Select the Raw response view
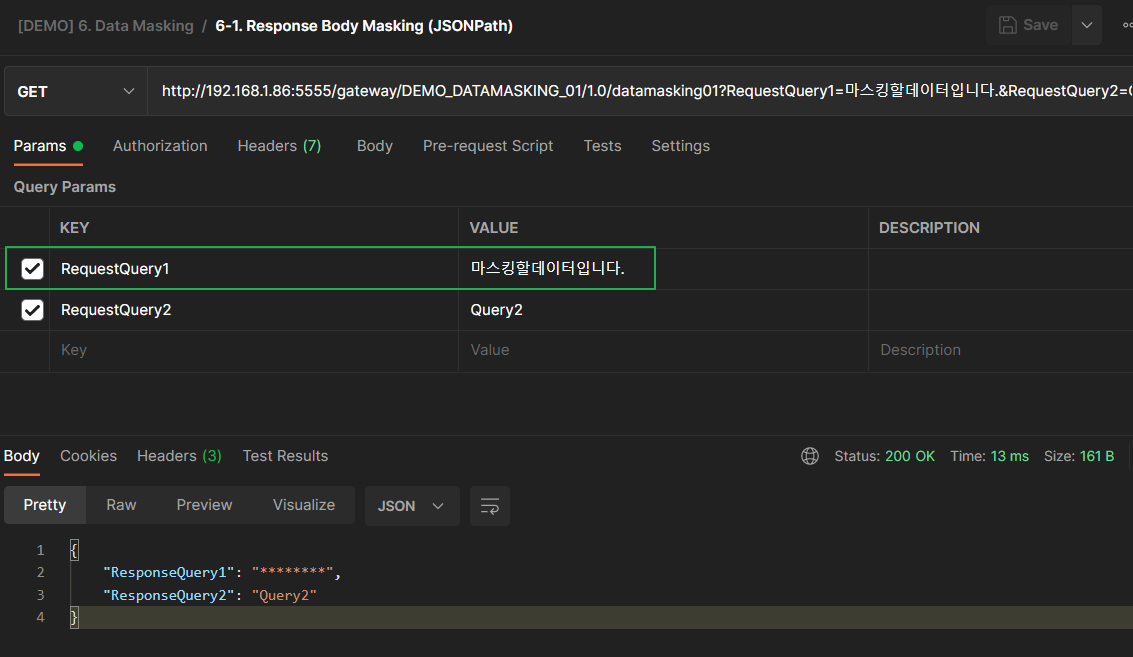The width and height of the screenshot is (1133, 657). pos(121,505)
